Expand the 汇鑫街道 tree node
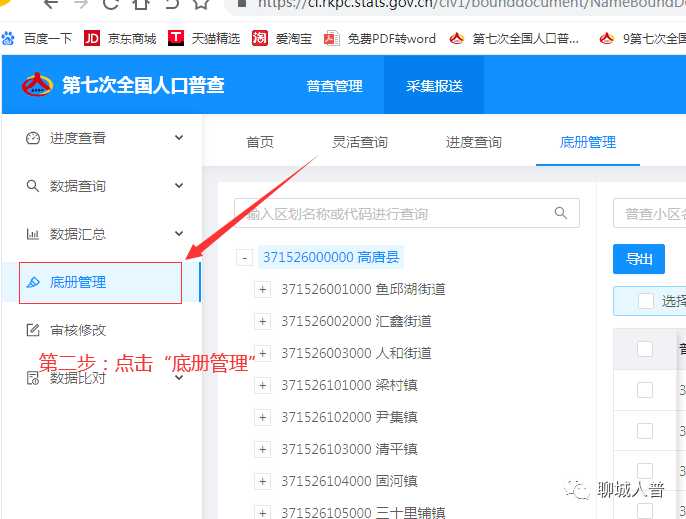This screenshot has height=519, width=686. coord(262,322)
